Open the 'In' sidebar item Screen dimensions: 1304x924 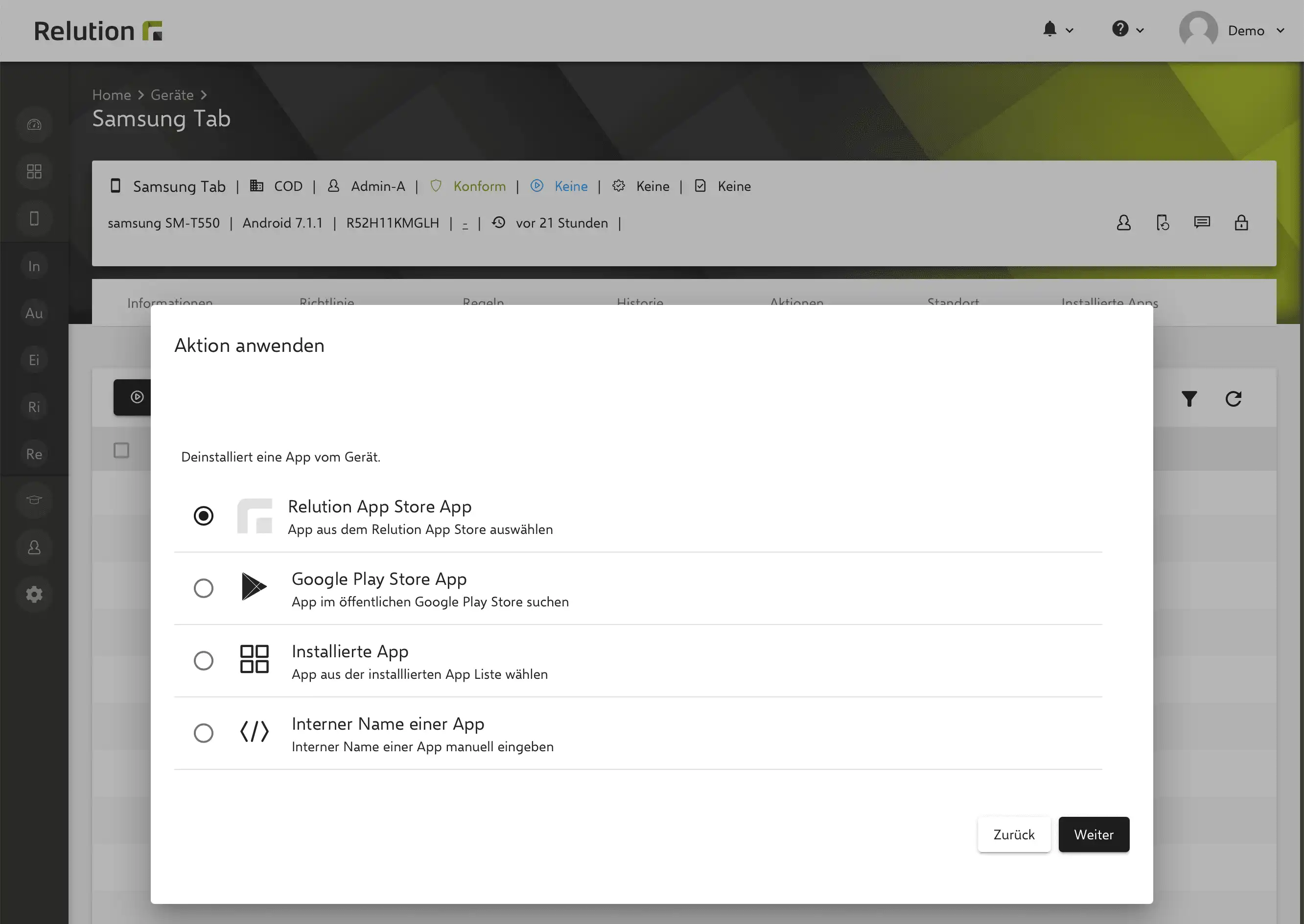pyautogui.click(x=34, y=266)
